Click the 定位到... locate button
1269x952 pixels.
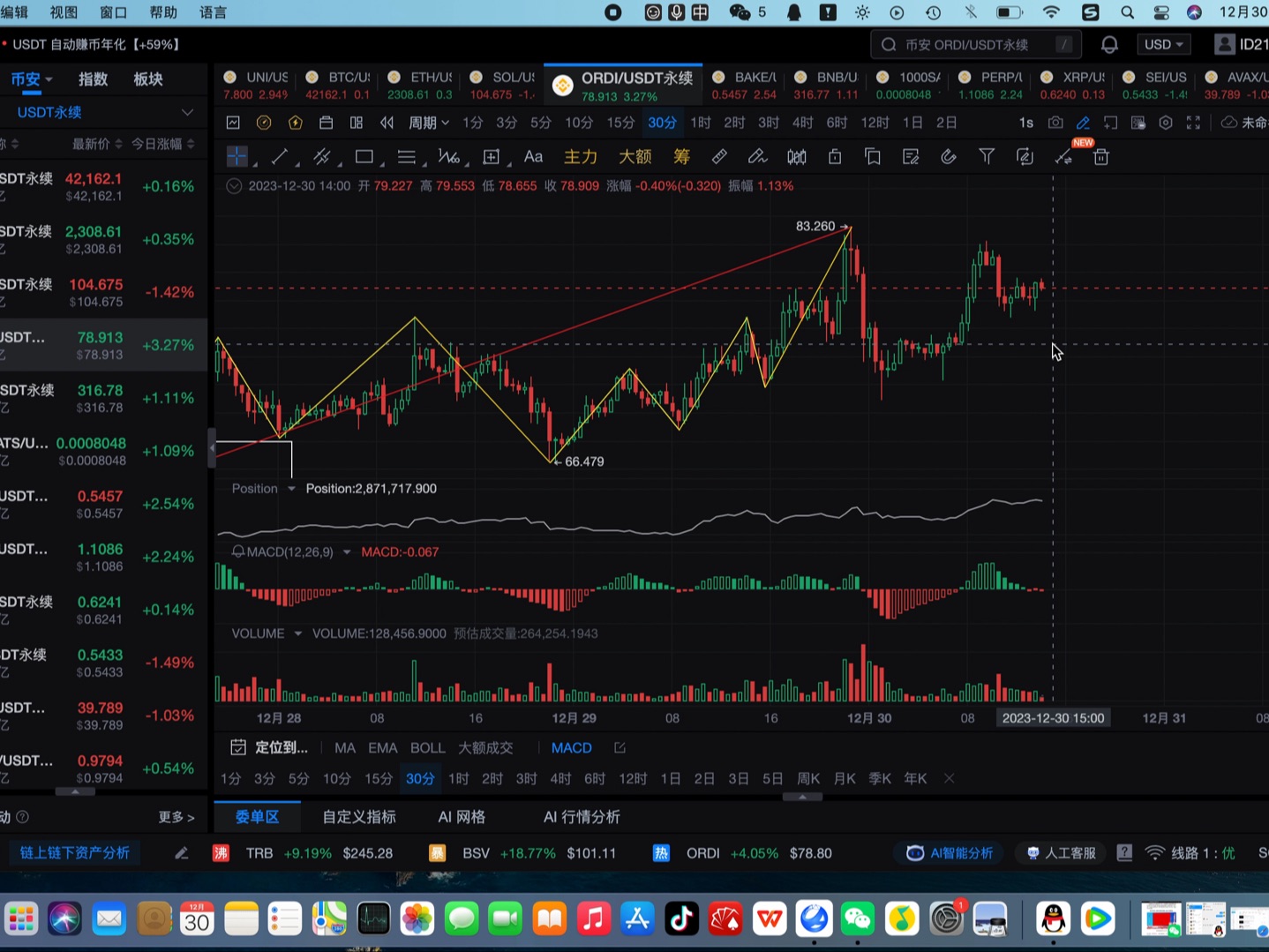[269, 747]
